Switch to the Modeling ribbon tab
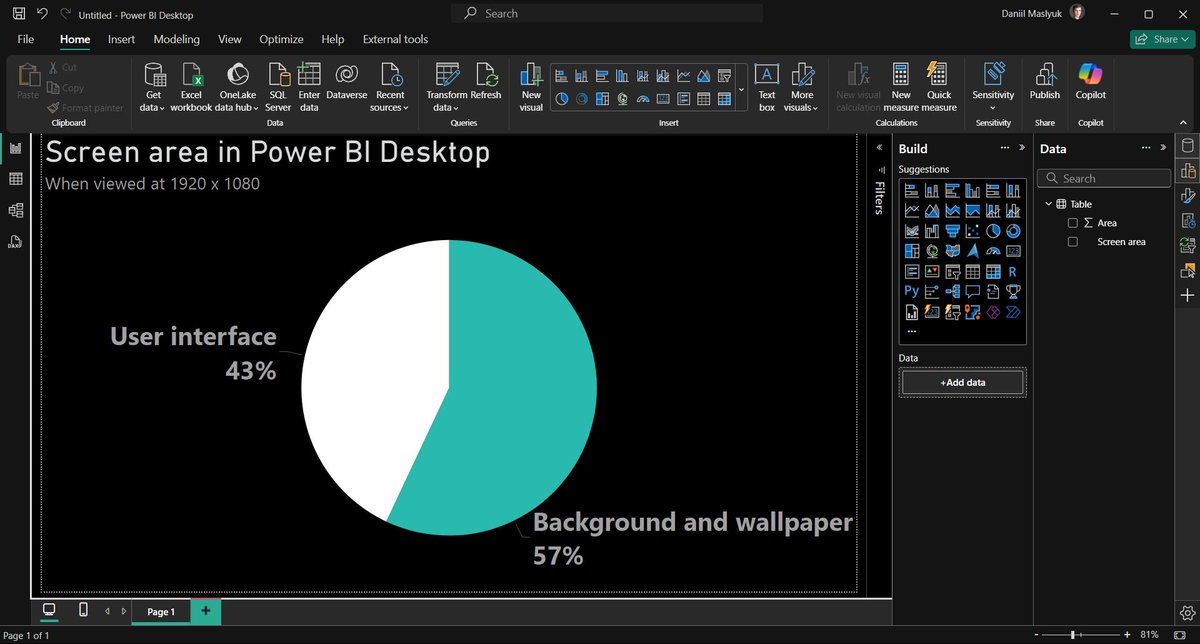The height and width of the screenshot is (644, 1200). (x=176, y=39)
